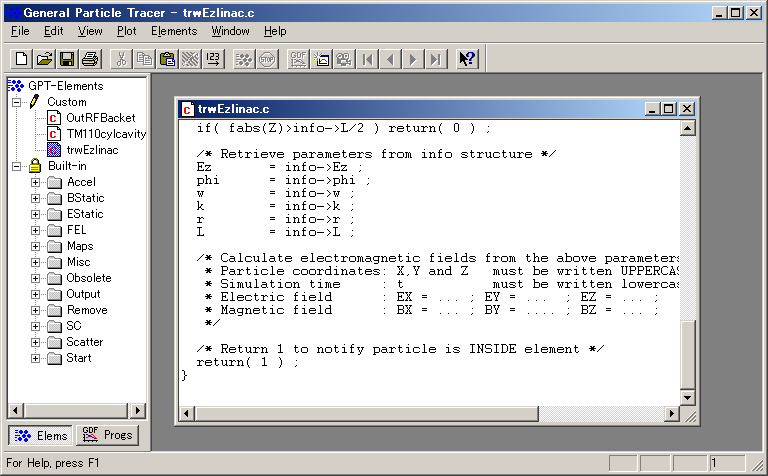Screen dimensions: 768x476
Task: Switch to the Progs tab
Action: [x=106, y=435]
